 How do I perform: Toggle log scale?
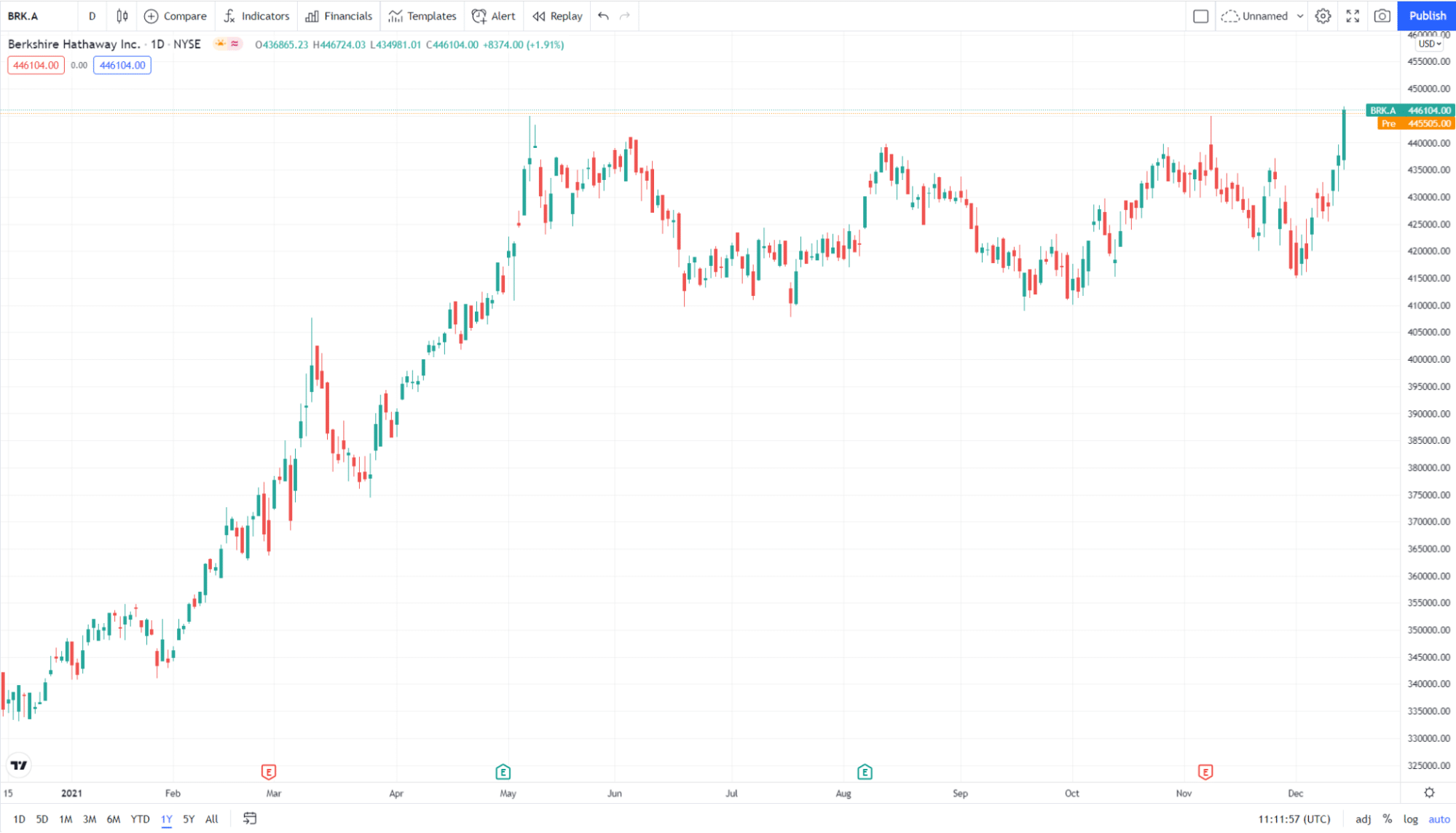point(1411,819)
